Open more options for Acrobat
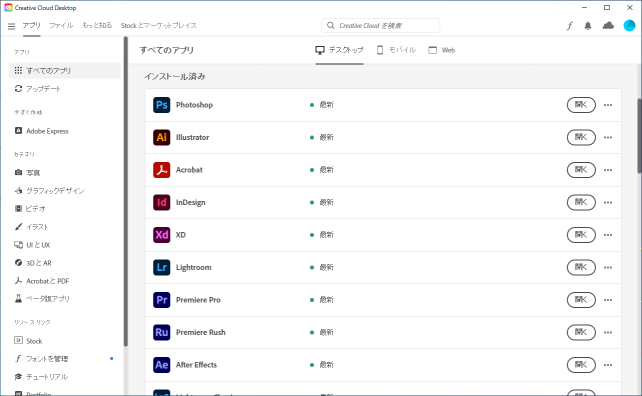This screenshot has height=396, width=642. pyautogui.click(x=608, y=170)
